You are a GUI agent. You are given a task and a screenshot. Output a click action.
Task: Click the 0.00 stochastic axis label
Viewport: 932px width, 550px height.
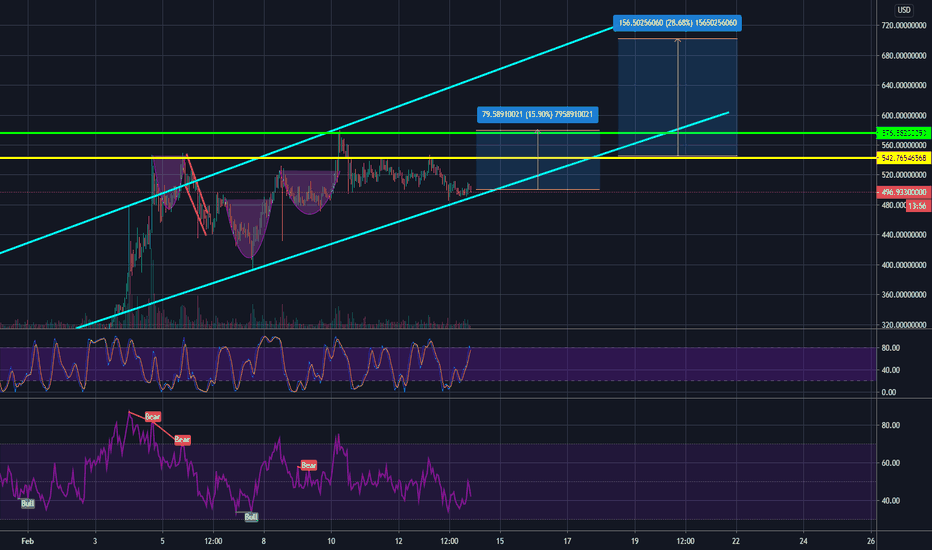[x=889, y=392]
